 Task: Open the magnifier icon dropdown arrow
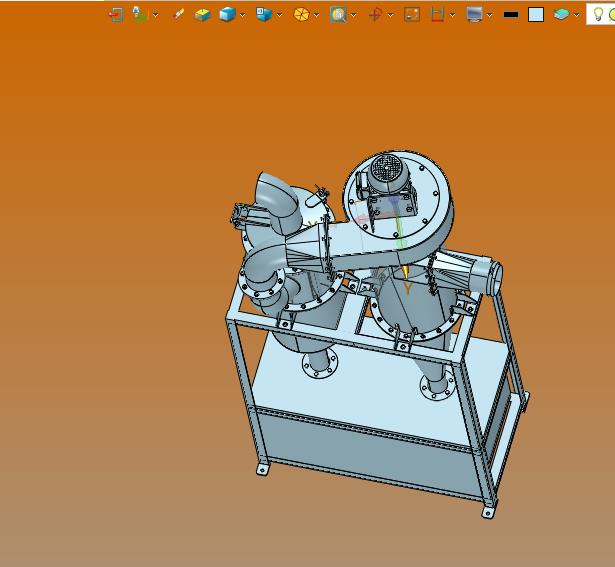click(354, 15)
